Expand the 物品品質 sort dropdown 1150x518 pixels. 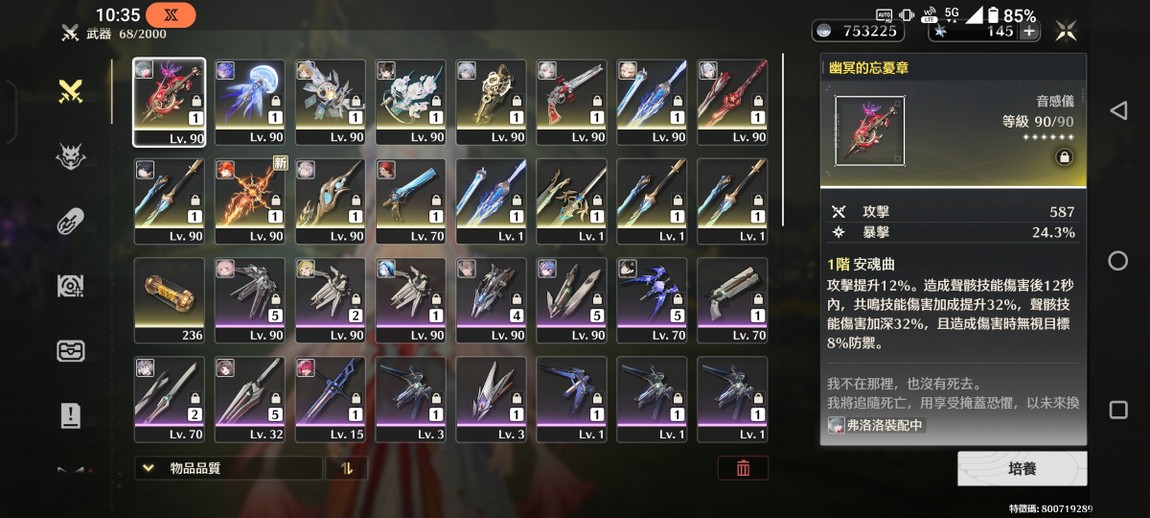coord(228,468)
